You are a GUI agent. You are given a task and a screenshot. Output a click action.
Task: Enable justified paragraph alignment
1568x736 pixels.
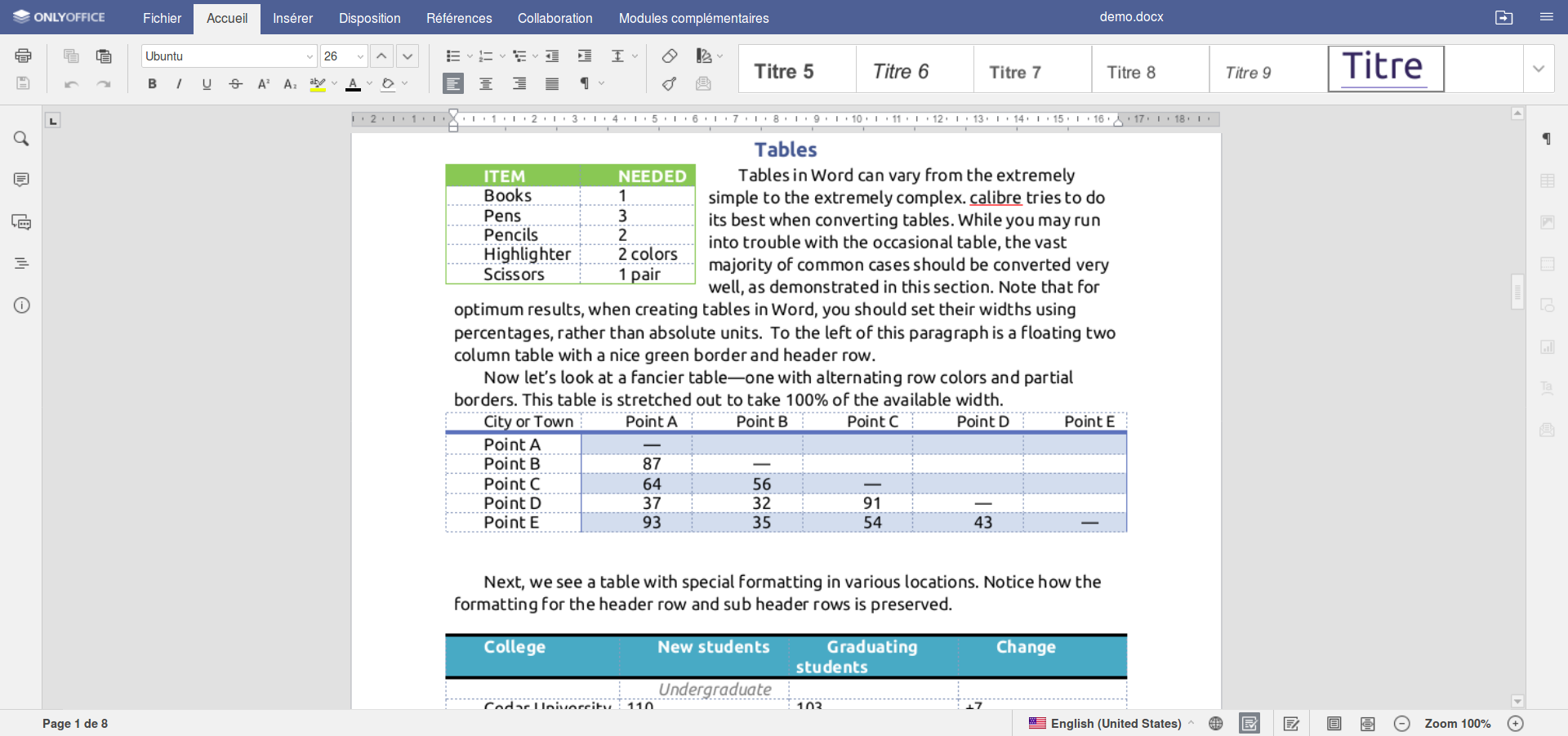tap(552, 83)
